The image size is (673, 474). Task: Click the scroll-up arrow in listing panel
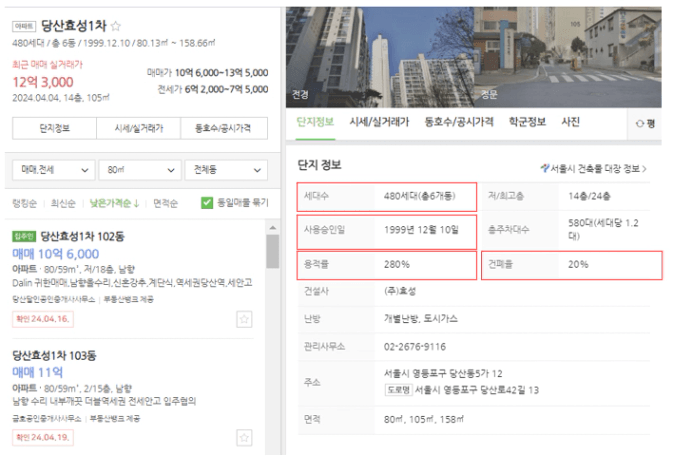(x=273, y=228)
